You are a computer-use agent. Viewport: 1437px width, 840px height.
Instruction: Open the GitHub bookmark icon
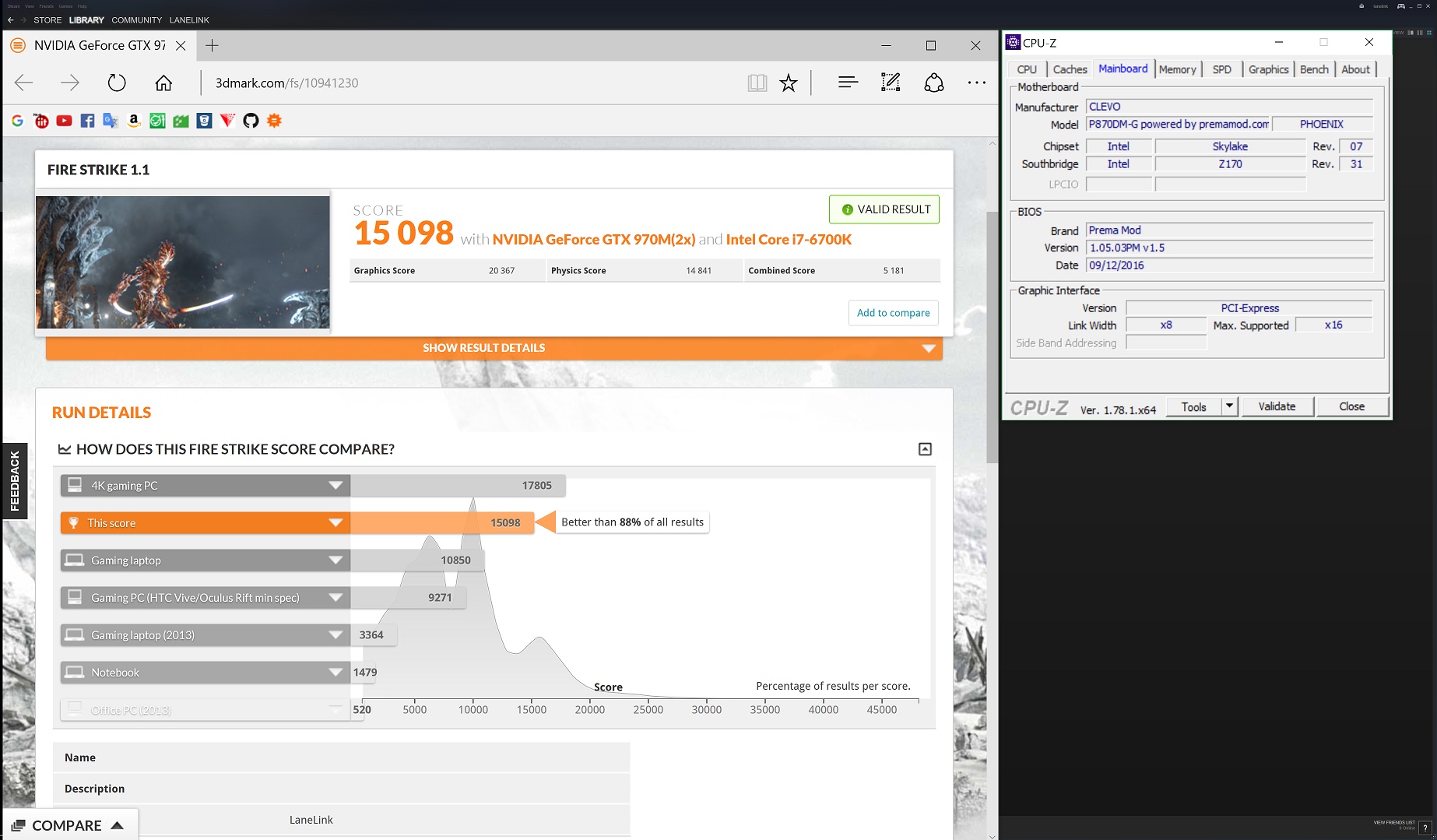251,121
